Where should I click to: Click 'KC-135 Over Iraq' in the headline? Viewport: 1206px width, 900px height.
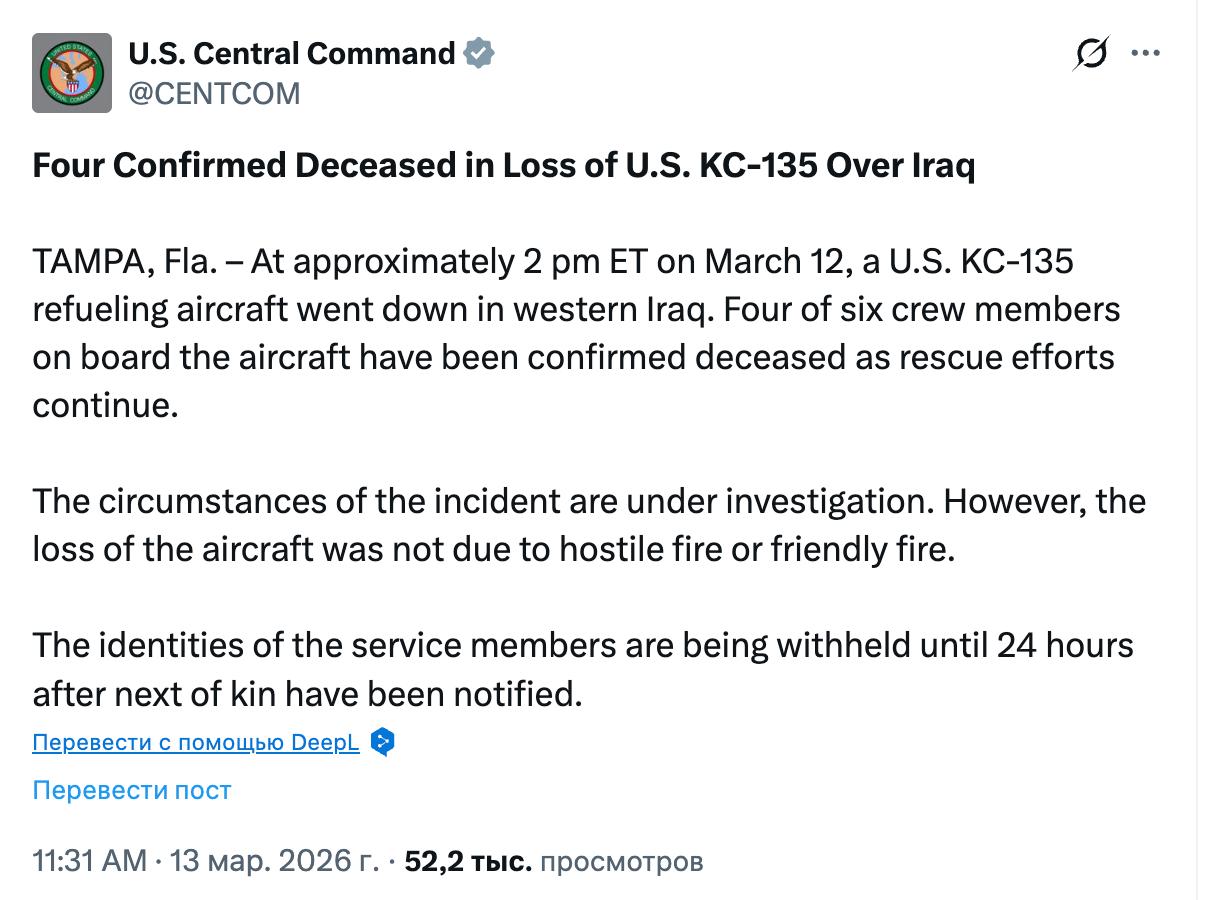coord(850,165)
